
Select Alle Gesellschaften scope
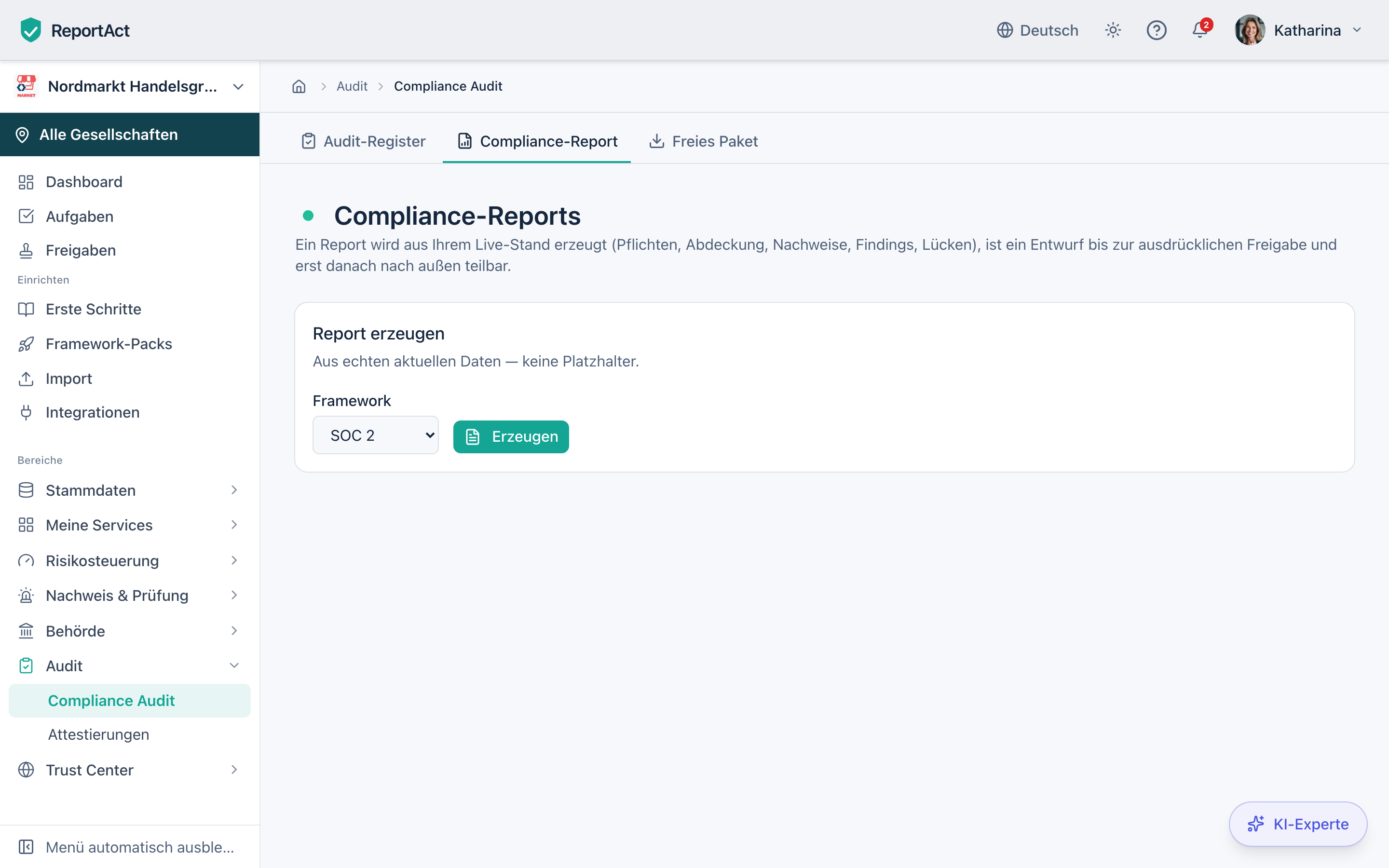(x=130, y=135)
